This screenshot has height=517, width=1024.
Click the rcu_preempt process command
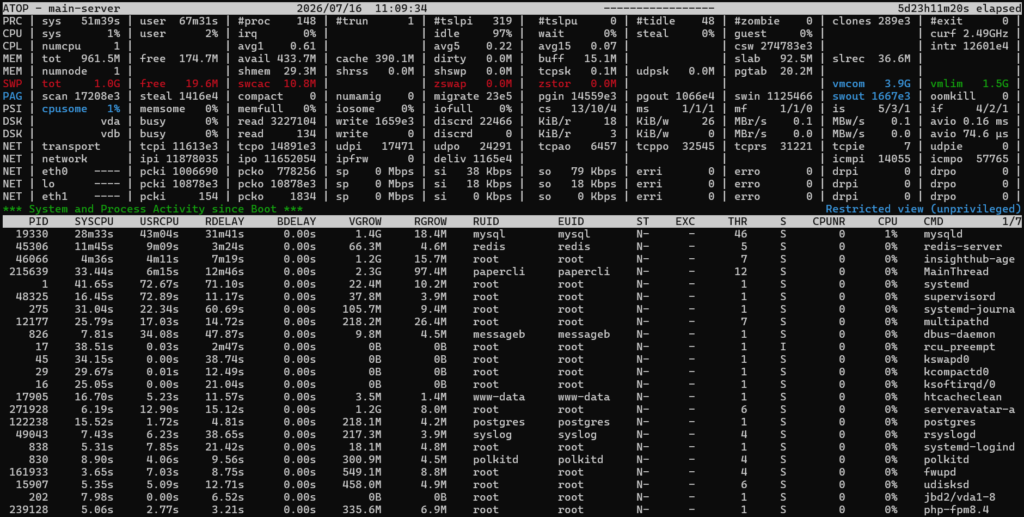(x=959, y=347)
